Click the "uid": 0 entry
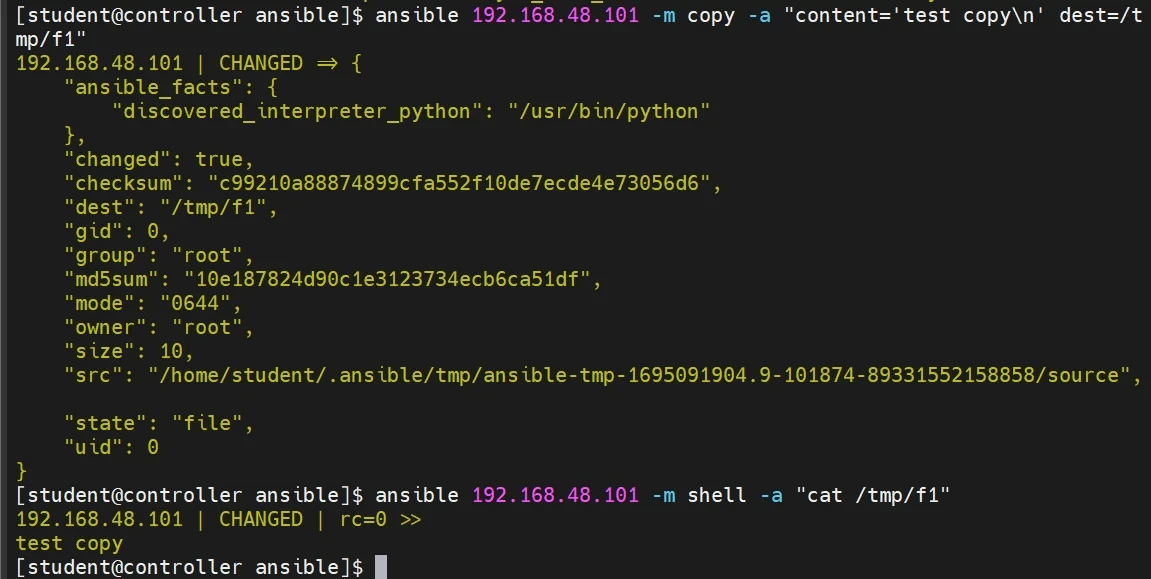The height and width of the screenshot is (579, 1151). click(x=111, y=447)
